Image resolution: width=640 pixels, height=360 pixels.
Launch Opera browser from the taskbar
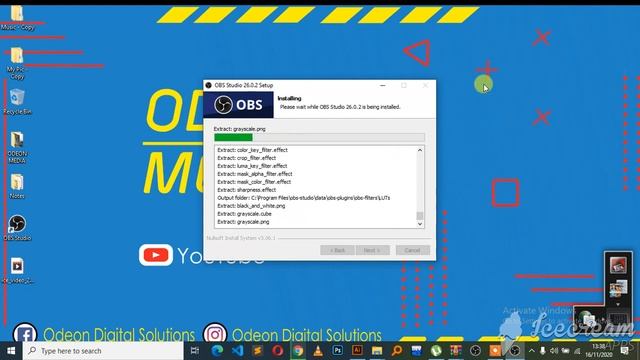coord(278,351)
